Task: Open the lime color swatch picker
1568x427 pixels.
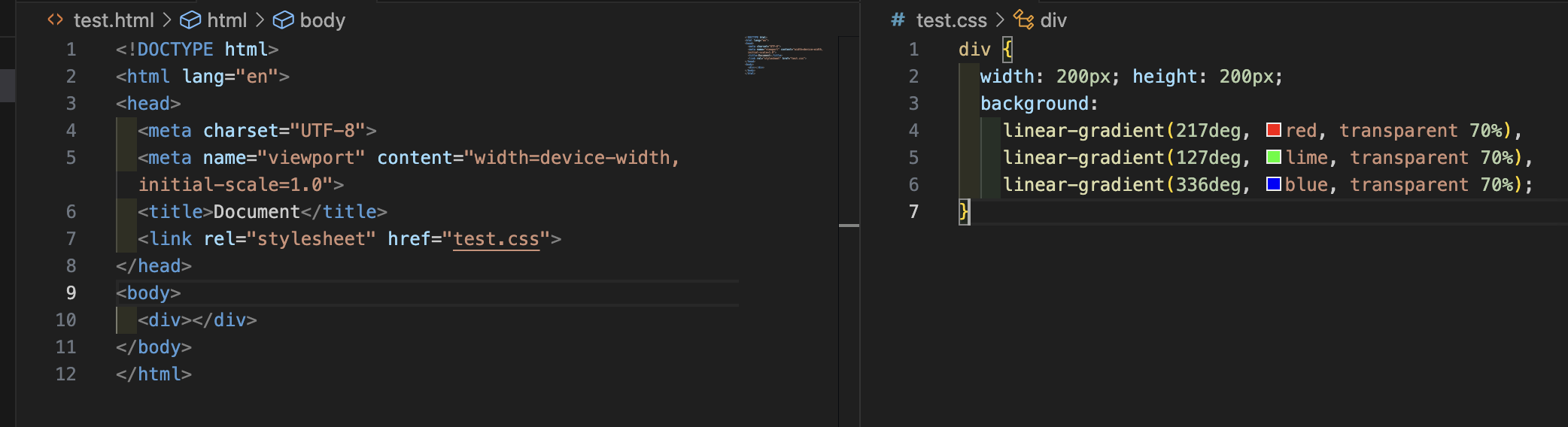Action: pyautogui.click(x=1274, y=157)
